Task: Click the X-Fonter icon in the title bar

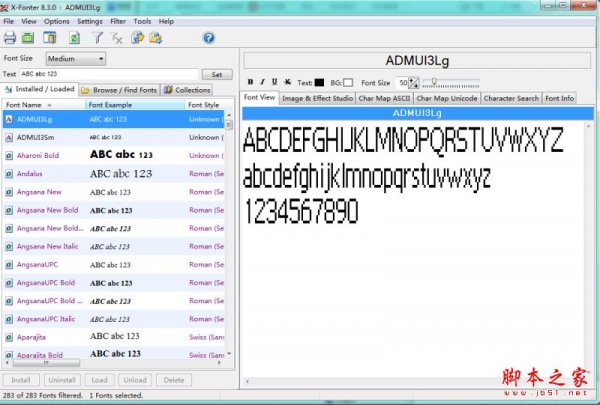Action: pyautogui.click(x=4, y=8)
